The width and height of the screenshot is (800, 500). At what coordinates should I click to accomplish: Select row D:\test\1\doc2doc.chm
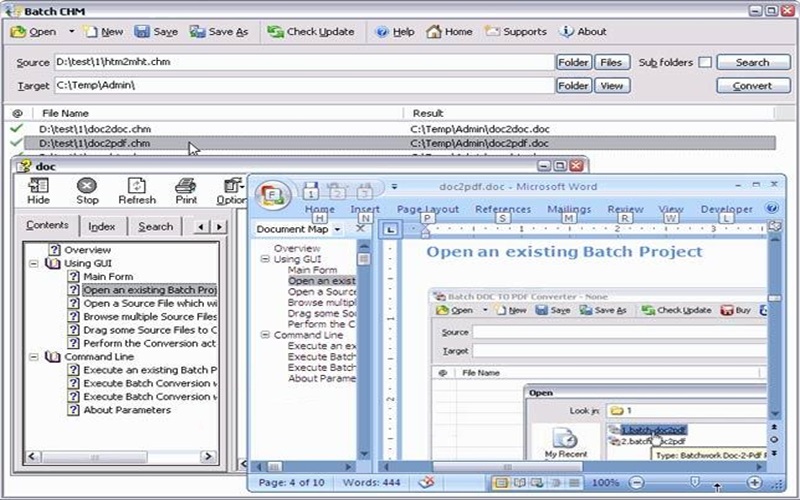click(95, 129)
